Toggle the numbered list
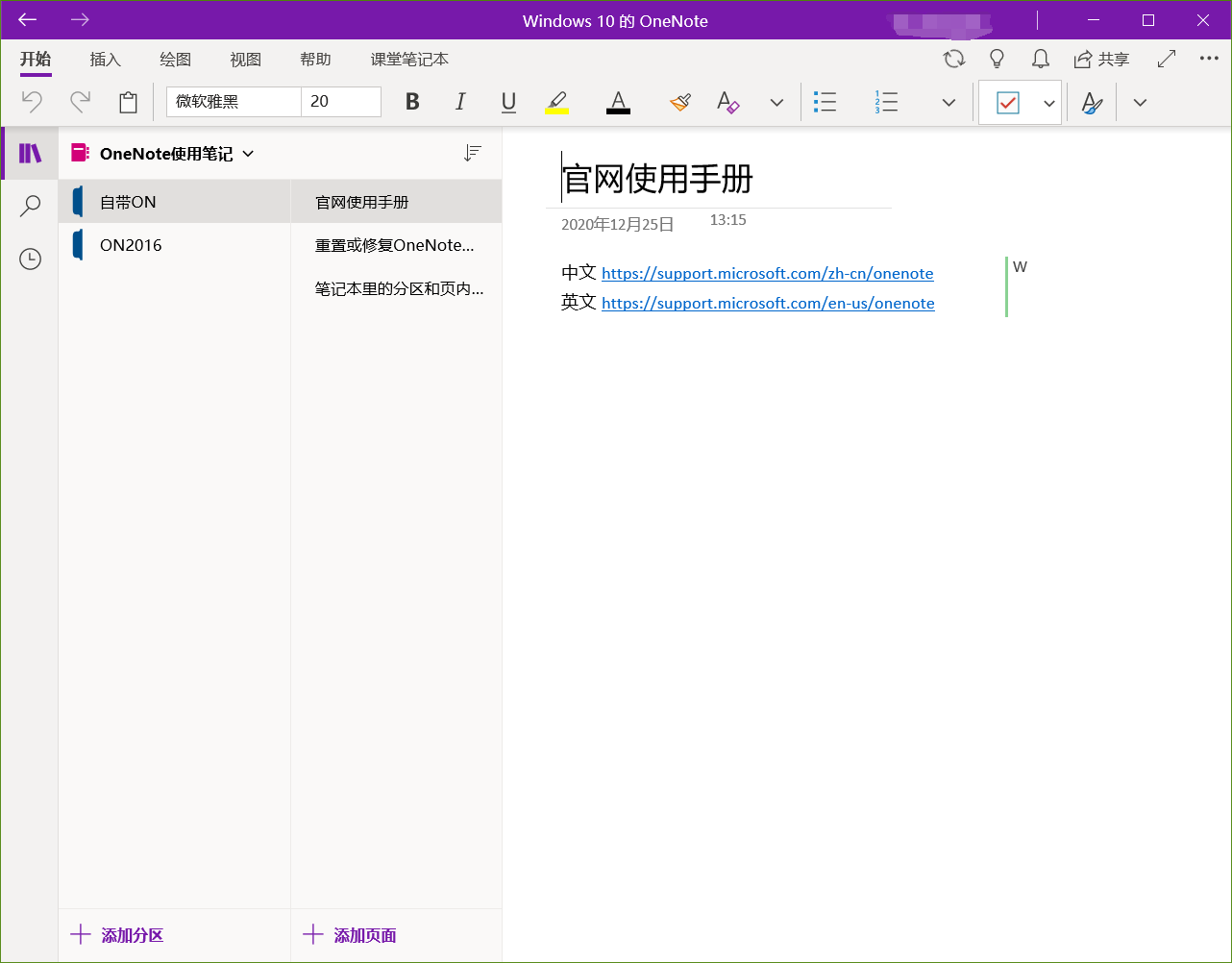This screenshot has height=963, width=1232. (x=886, y=102)
